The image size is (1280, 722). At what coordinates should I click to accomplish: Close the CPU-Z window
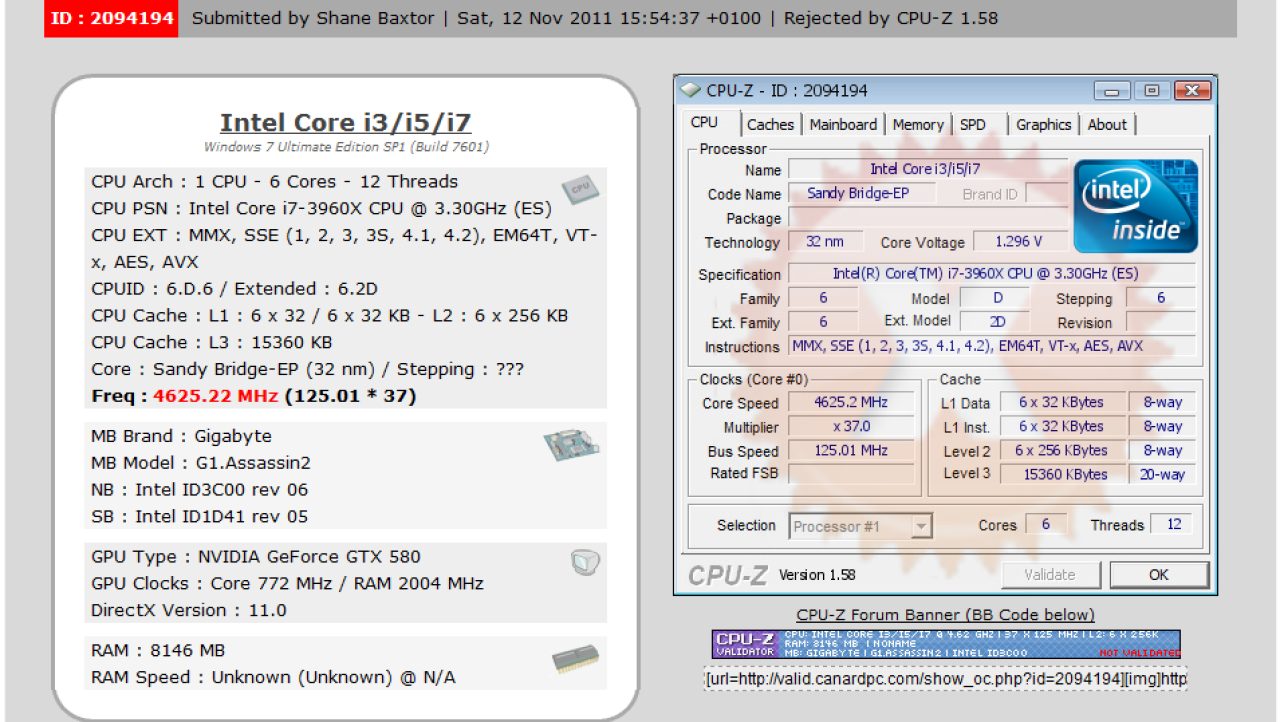(x=1191, y=91)
